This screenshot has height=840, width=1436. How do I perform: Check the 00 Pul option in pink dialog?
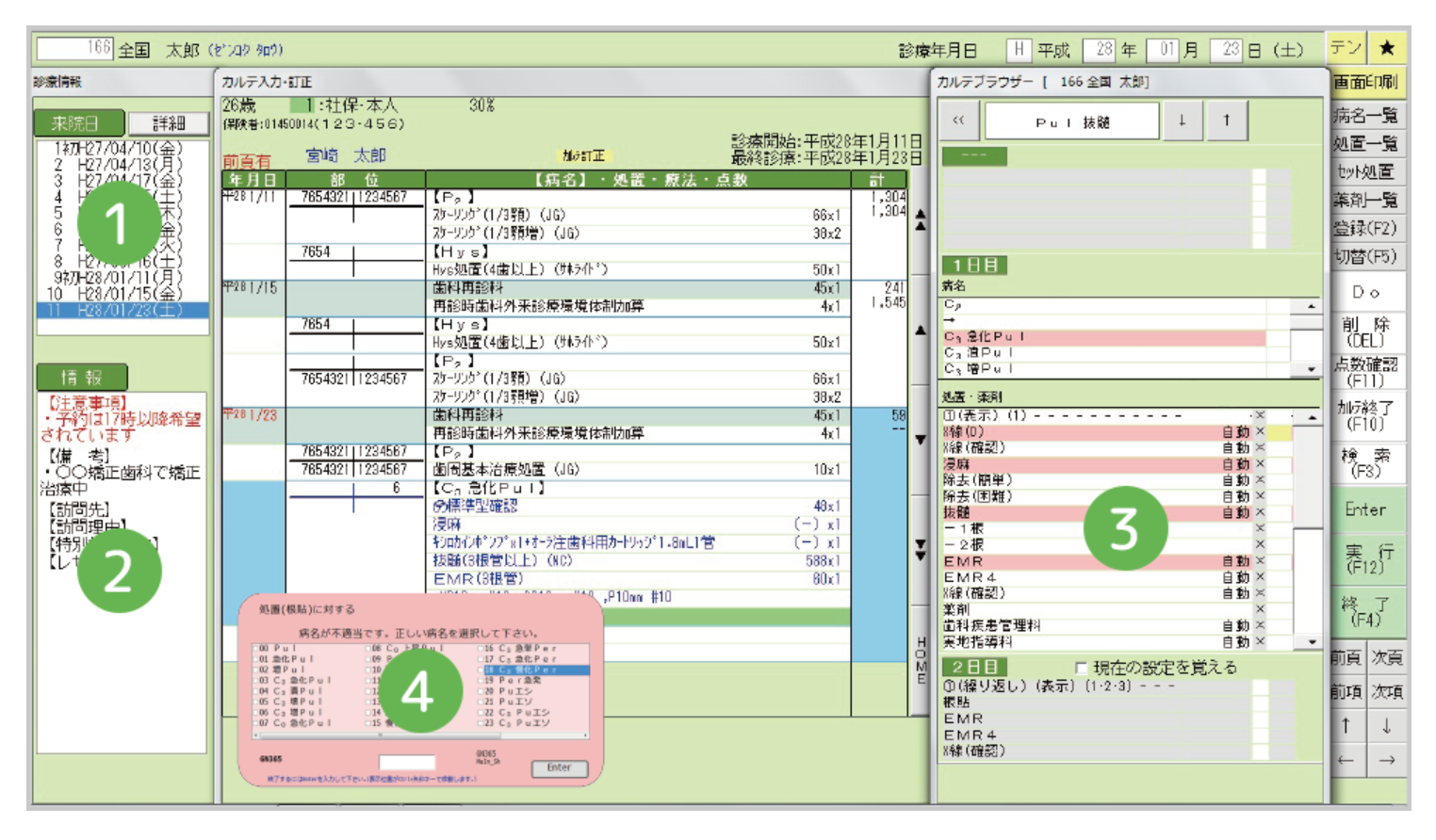(257, 649)
